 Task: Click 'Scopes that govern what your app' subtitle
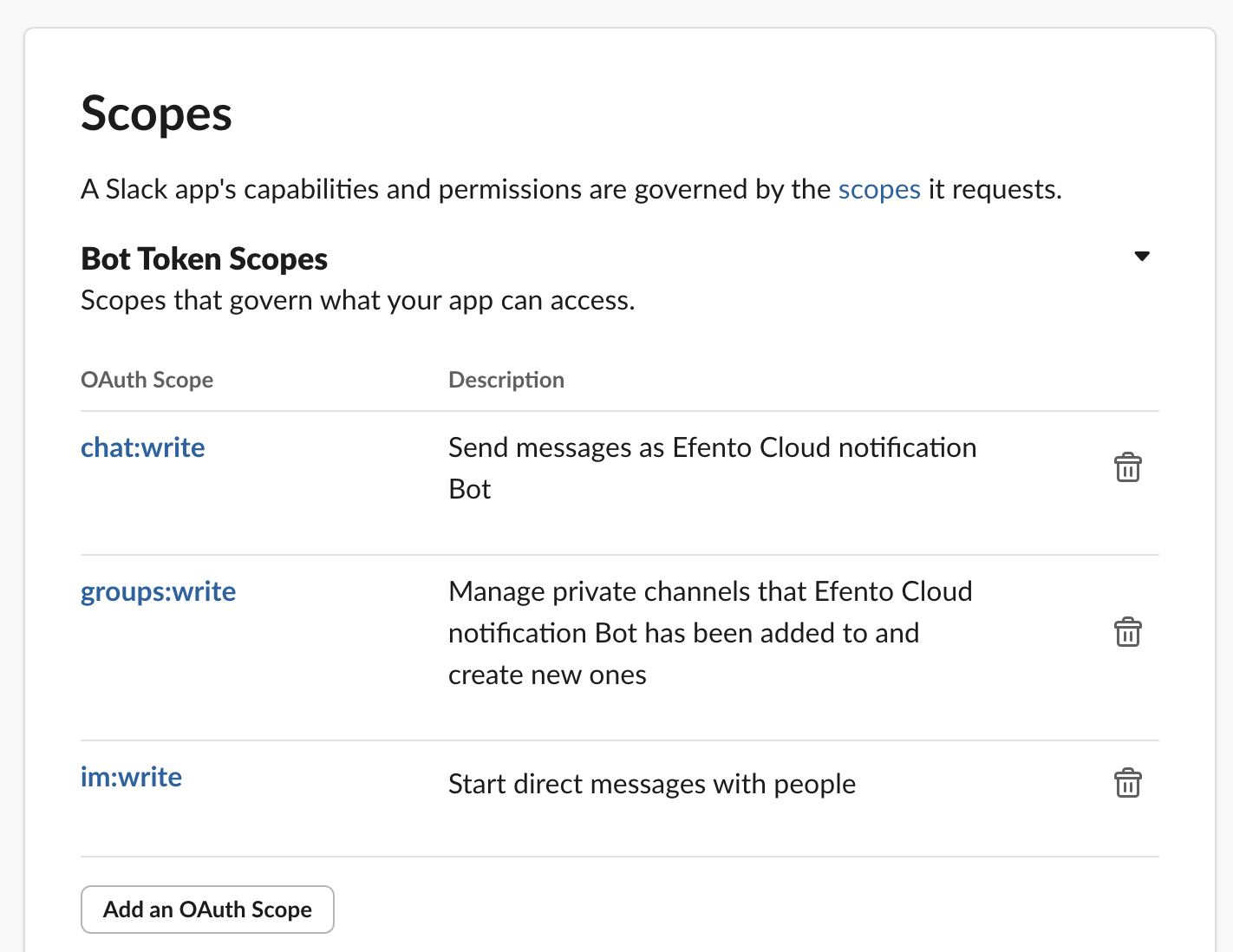[x=357, y=300]
